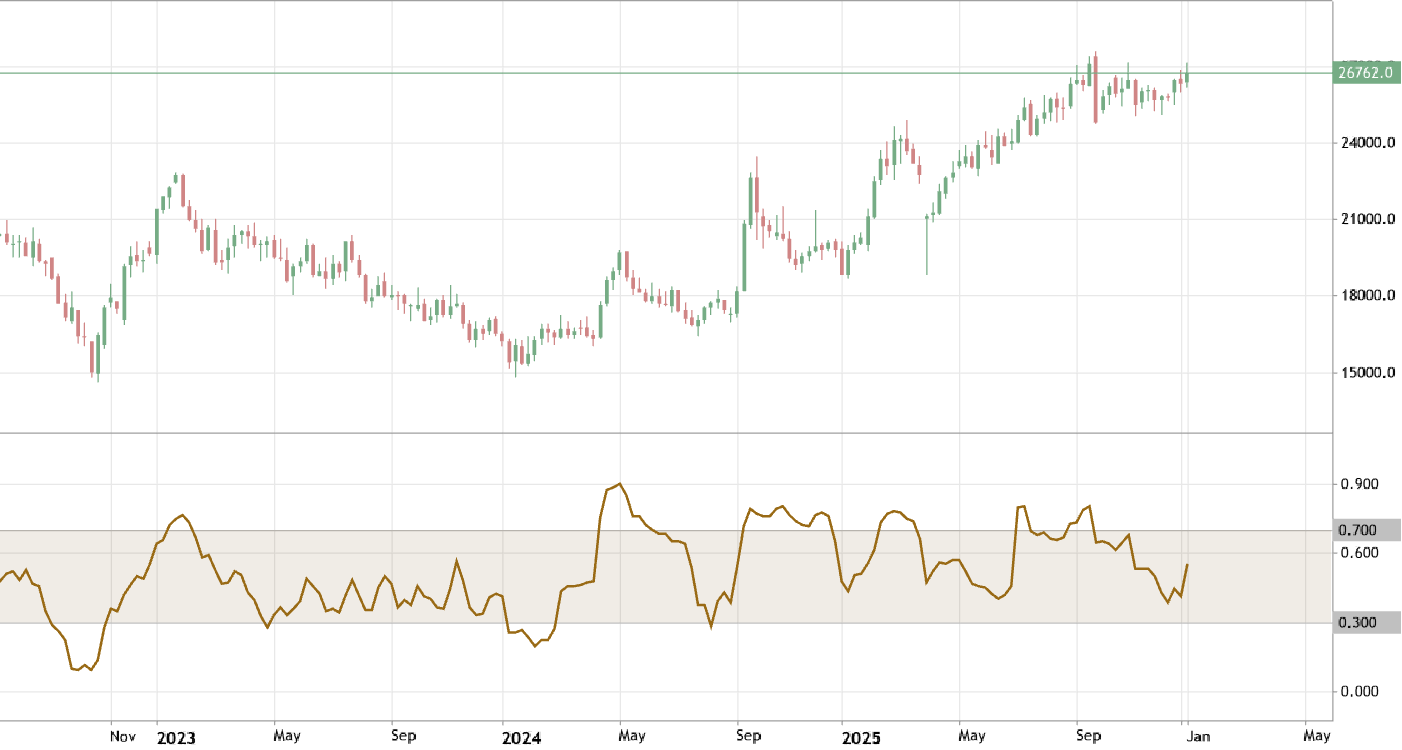Click the 0.900 oscillator scale label
Image resolution: width=1402 pixels, height=750 pixels.
[x=1358, y=485]
